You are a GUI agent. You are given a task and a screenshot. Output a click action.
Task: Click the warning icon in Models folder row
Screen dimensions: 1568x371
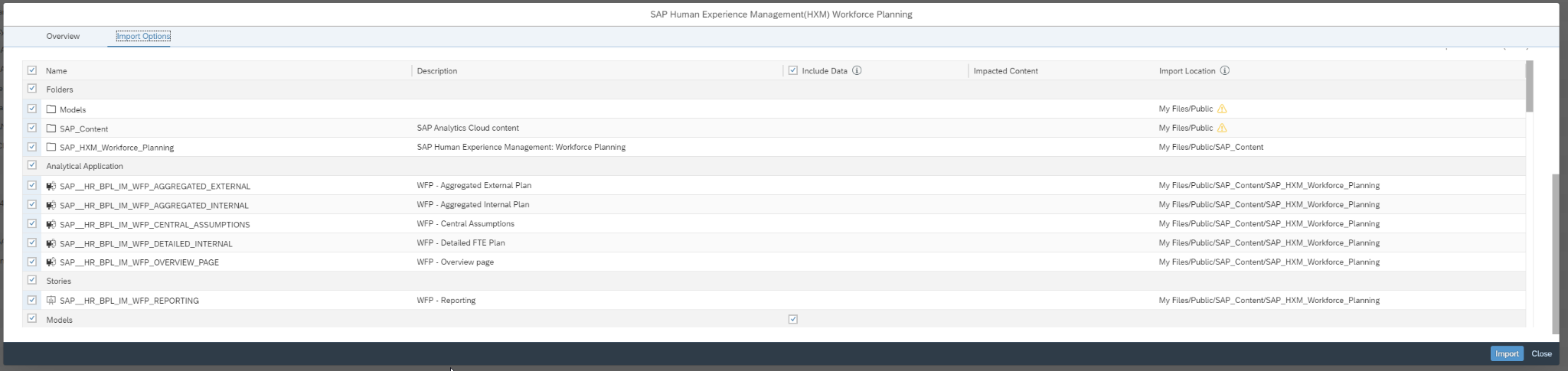[x=1222, y=109]
